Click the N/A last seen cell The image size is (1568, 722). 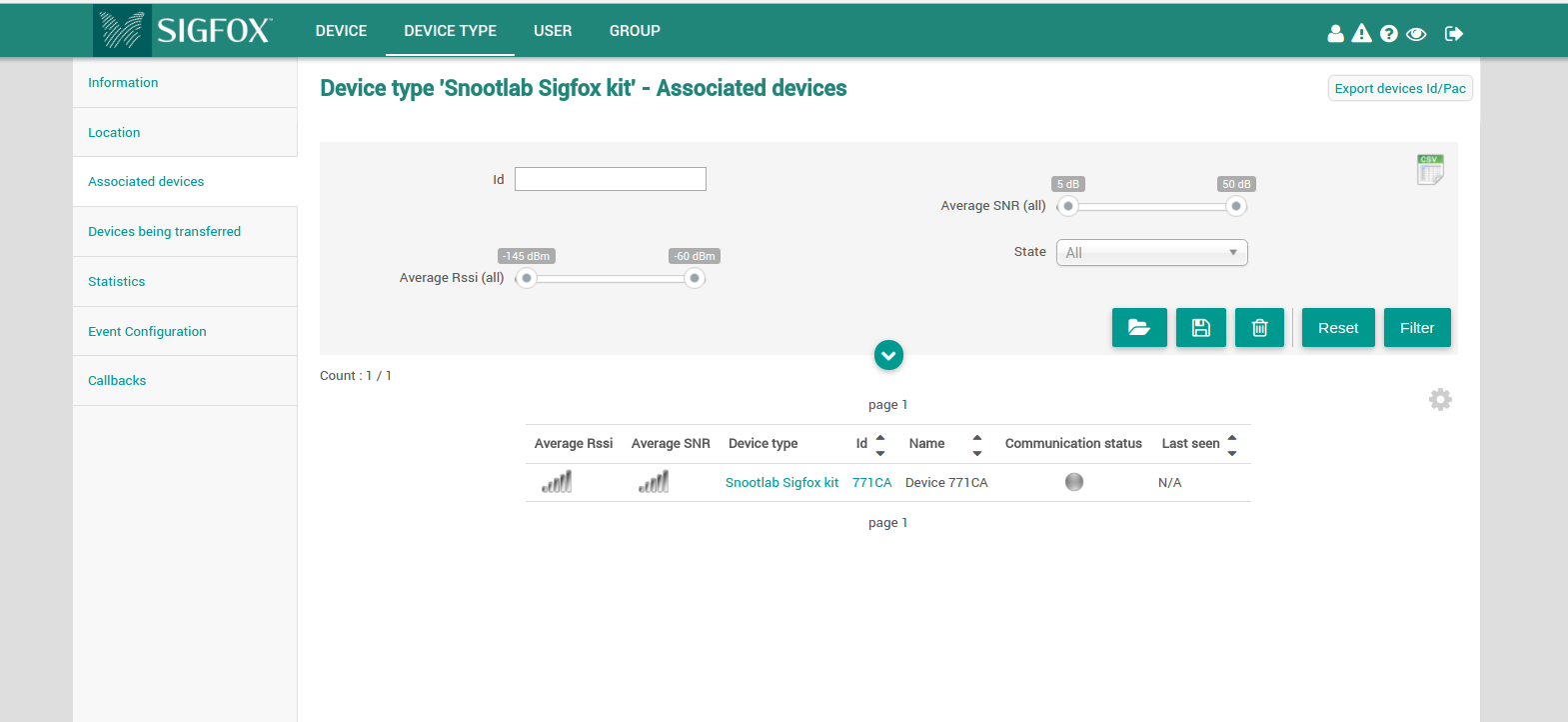point(1169,483)
